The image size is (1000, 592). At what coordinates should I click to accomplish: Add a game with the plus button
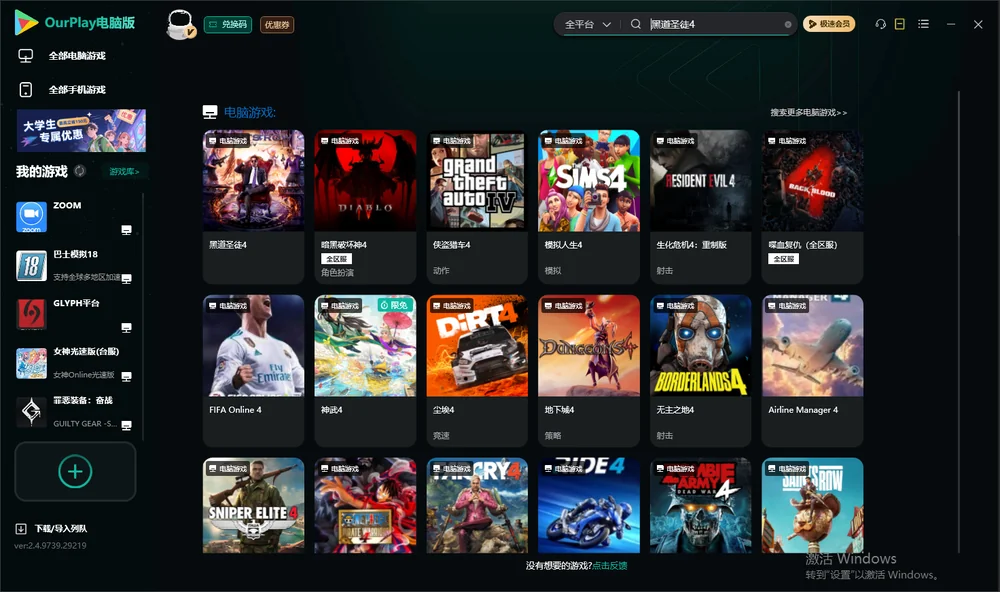tap(75, 471)
